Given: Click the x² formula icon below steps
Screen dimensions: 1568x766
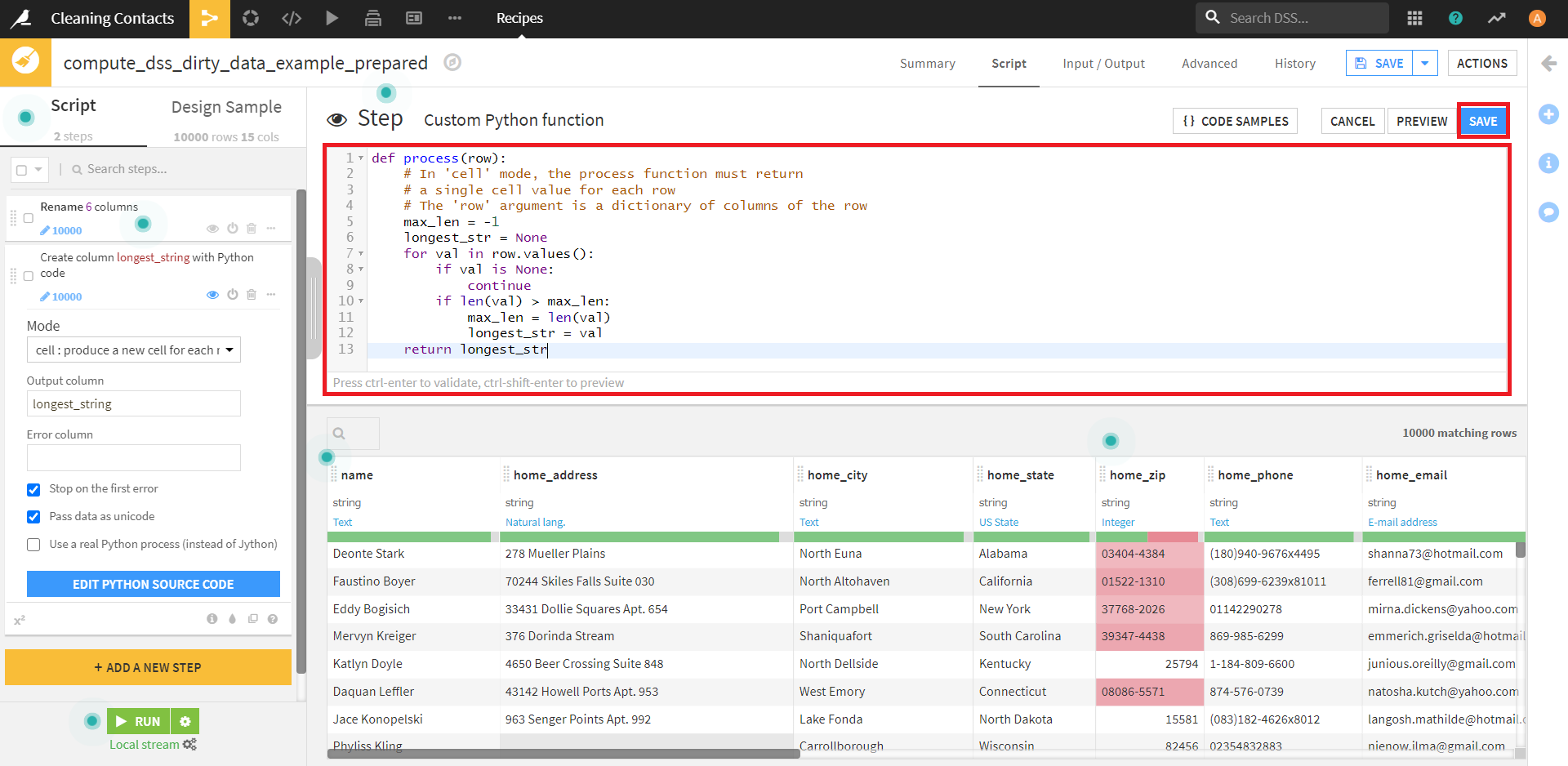Looking at the screenshot, I should (x=20, y=620).
